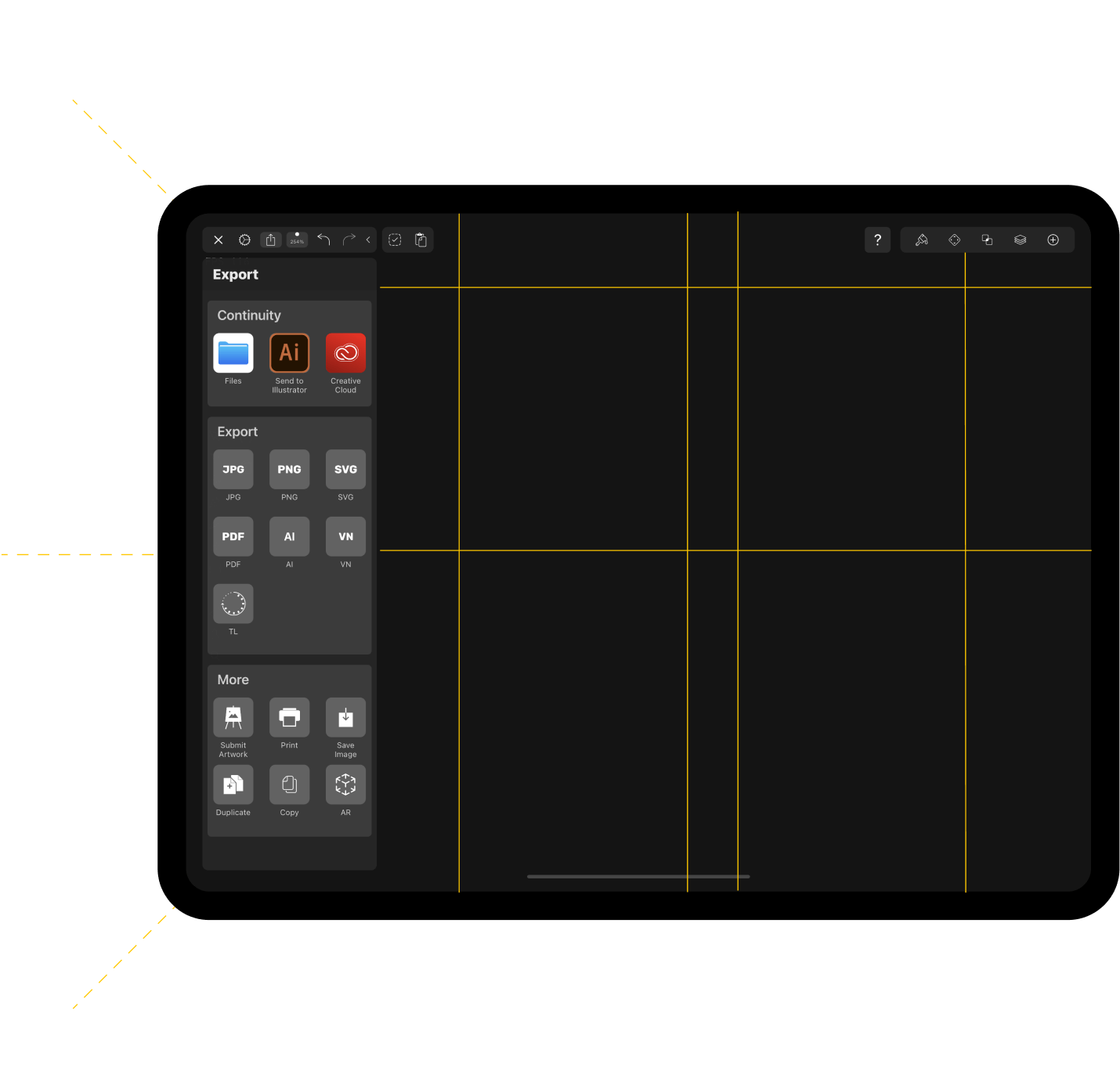This screenshot has width=1120, height=1071.
Task: View artwork in AR
Action: [x=345, y=784]
